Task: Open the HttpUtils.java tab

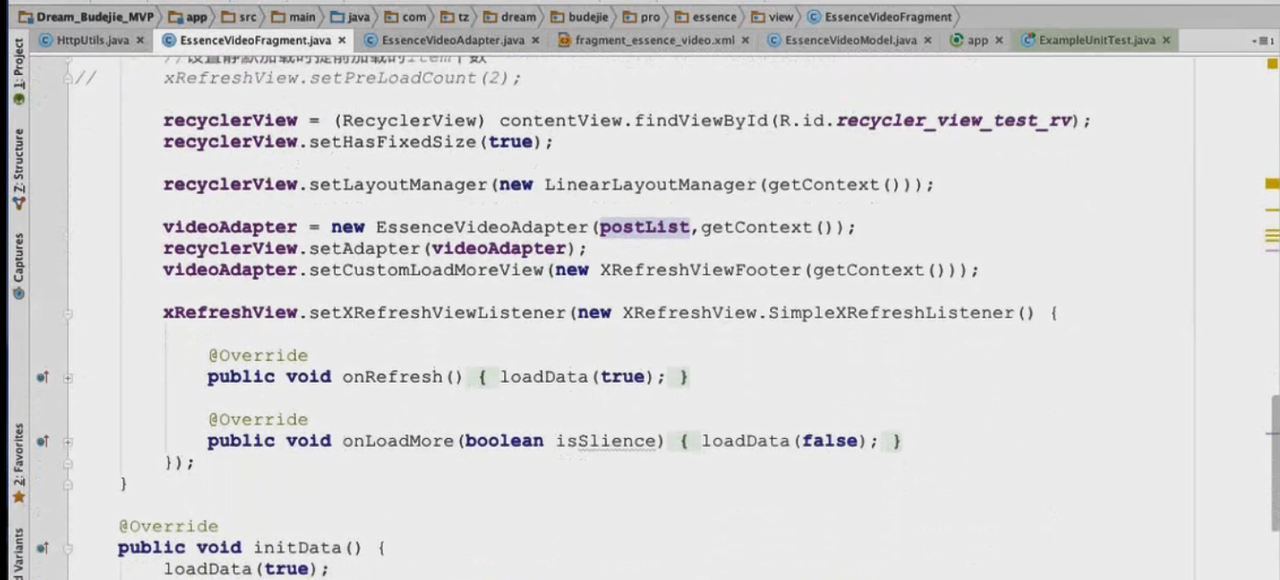Action: (x=91, y=40)
